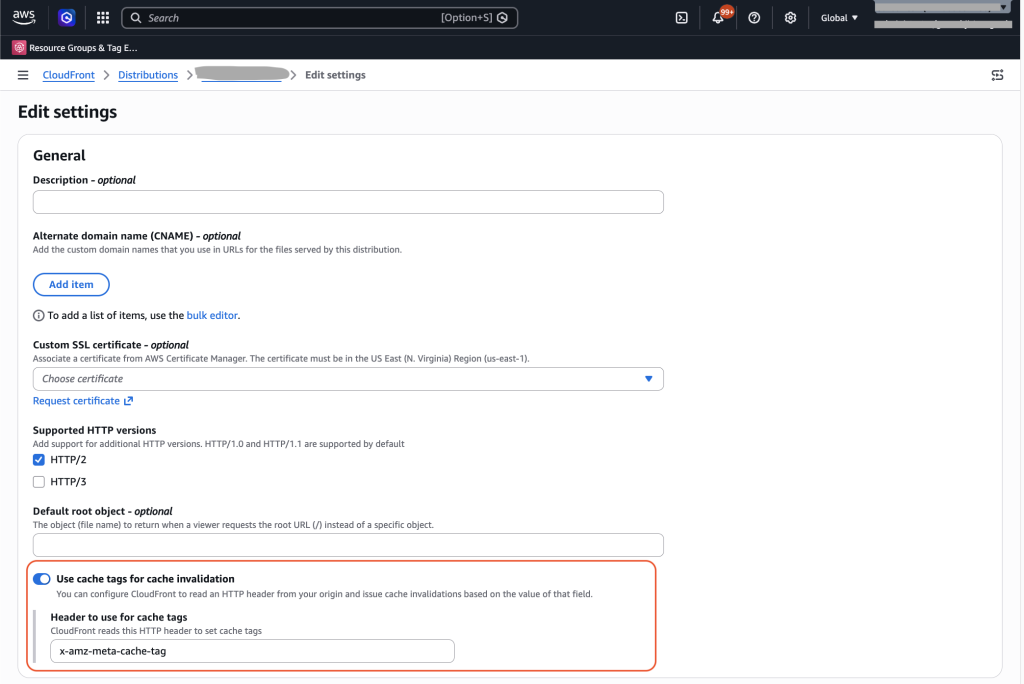
Task: Click the Custom SSL certificate label
Action: coord(111,345)
